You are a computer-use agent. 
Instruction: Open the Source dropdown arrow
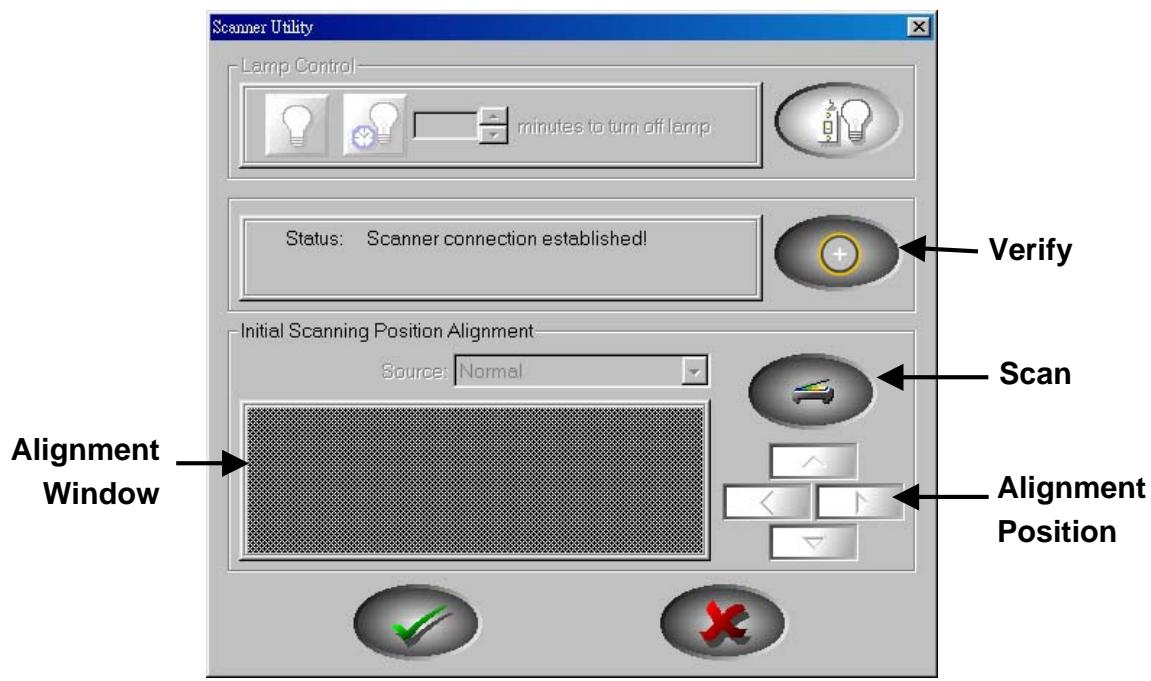694,371
